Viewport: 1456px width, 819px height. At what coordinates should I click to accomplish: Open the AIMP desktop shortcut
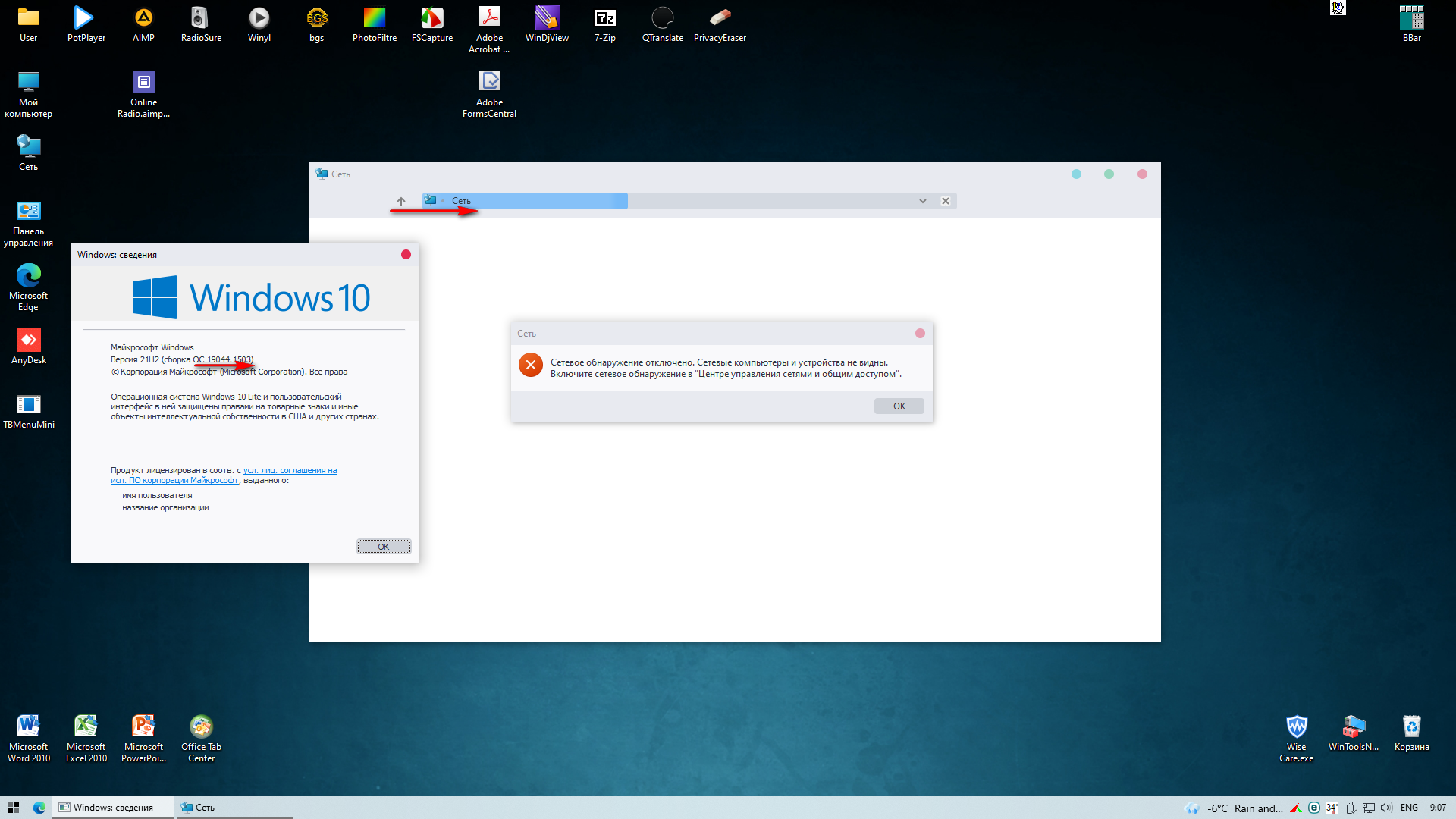pos(143,24)
